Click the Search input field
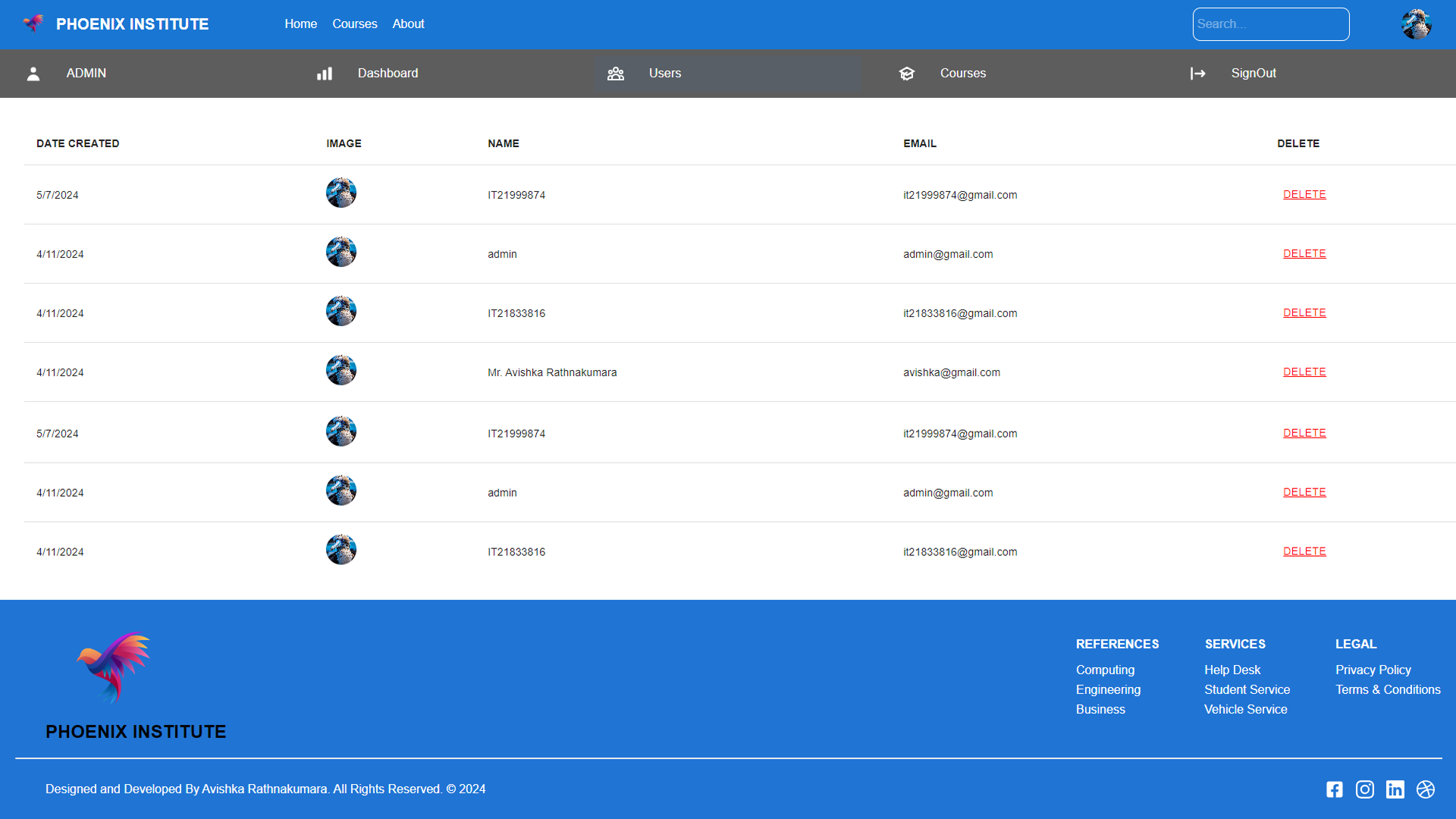 point(1271,24)
